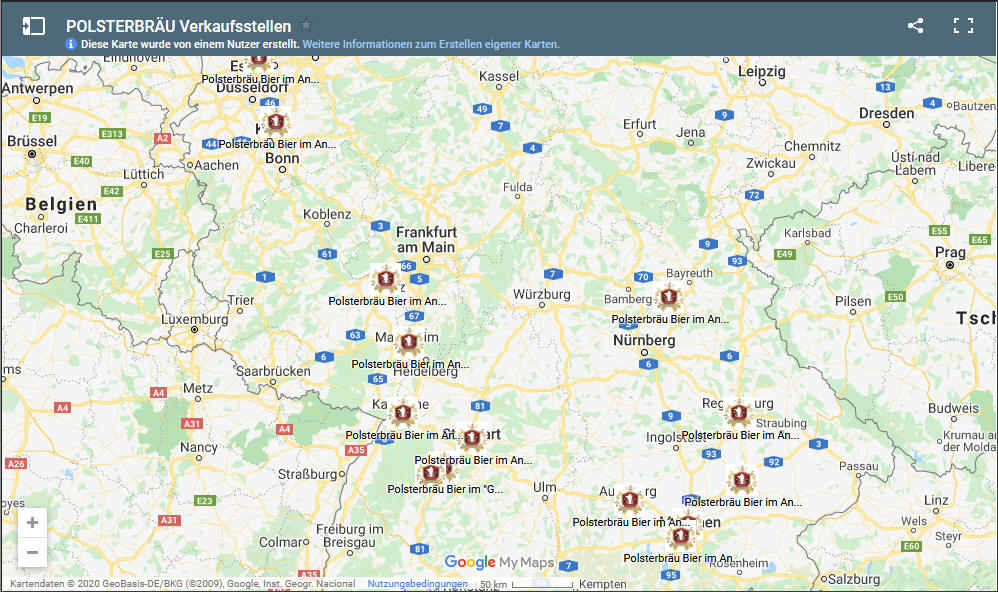Select the Polsterbräu marker west of Frankfurt

384,279
